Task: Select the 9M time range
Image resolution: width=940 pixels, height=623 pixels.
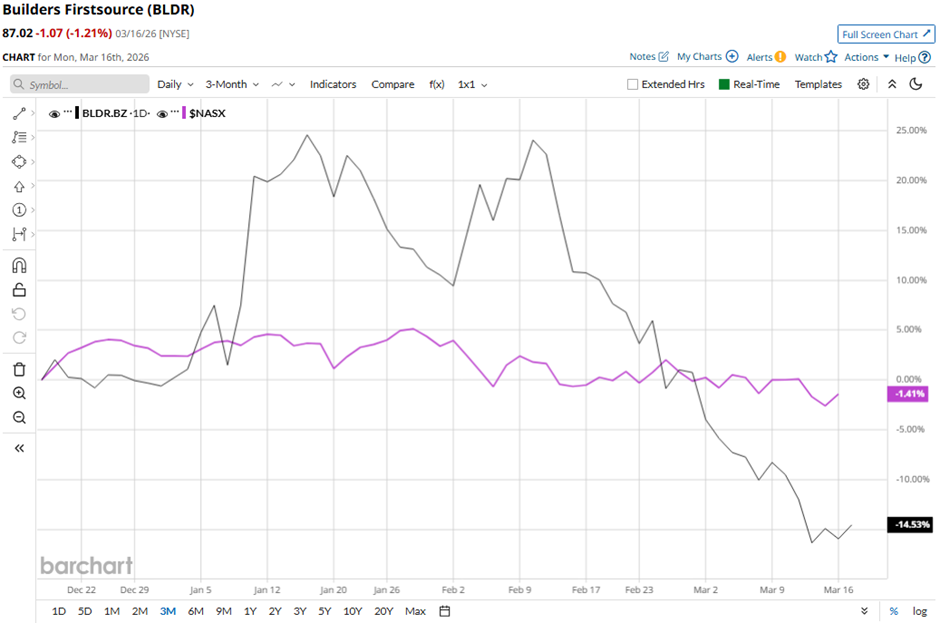Action: 224,611
